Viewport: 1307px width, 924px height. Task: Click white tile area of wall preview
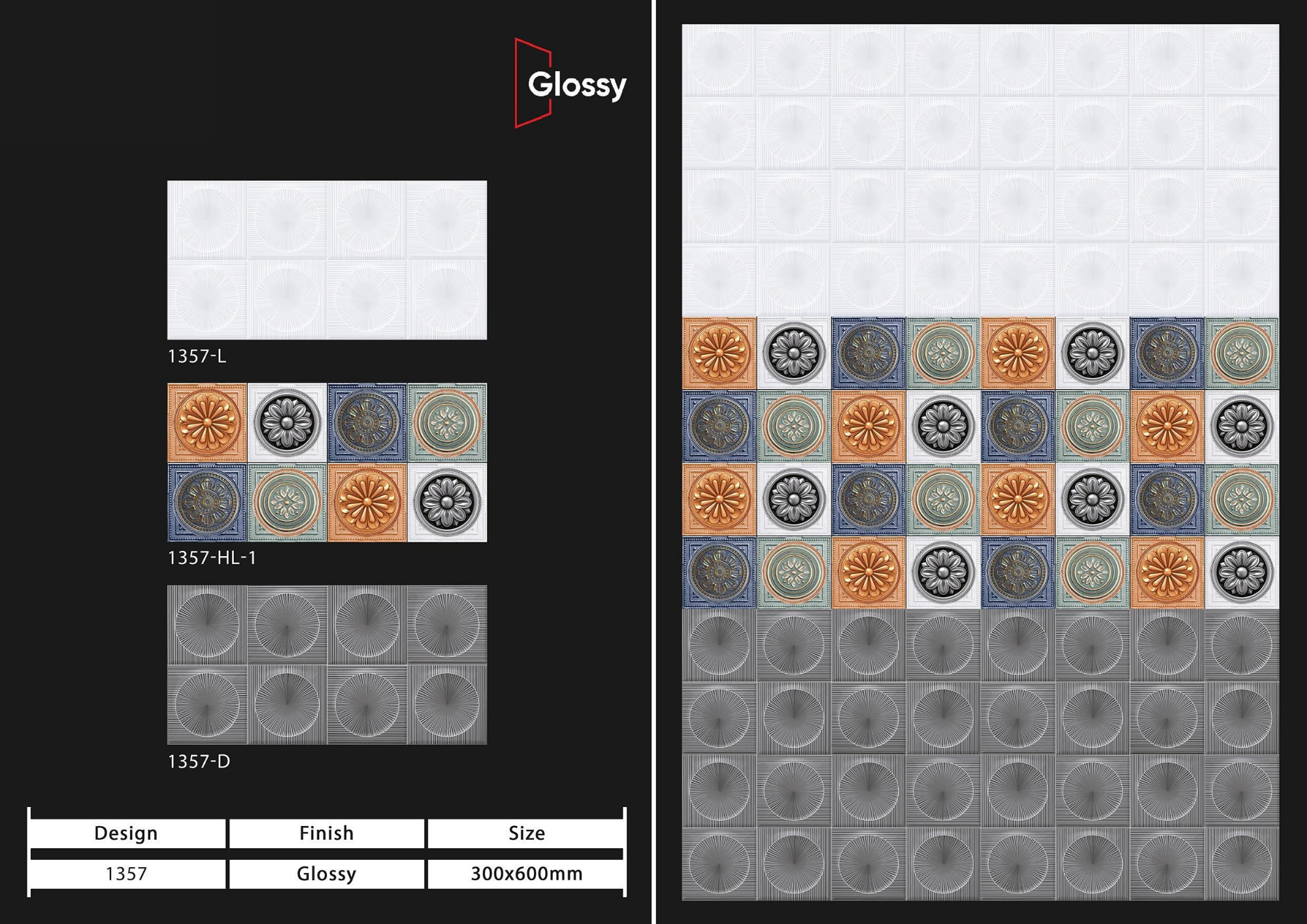(980, 170)
